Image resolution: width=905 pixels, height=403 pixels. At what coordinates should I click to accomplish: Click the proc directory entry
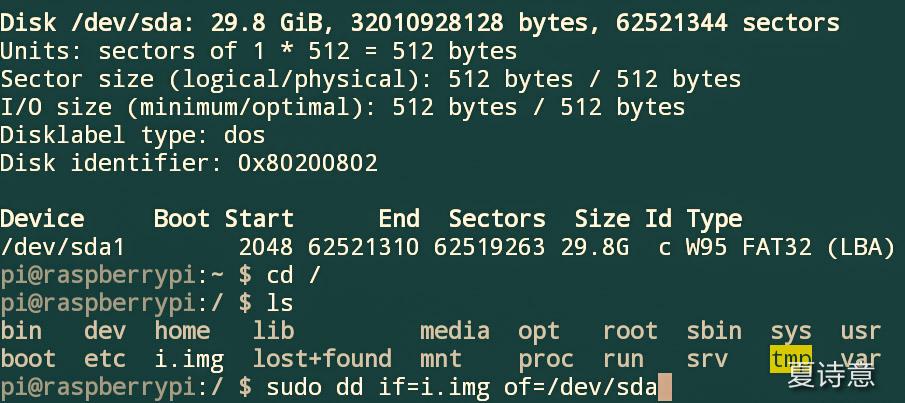pyautogui.click(x=546, y=360)
